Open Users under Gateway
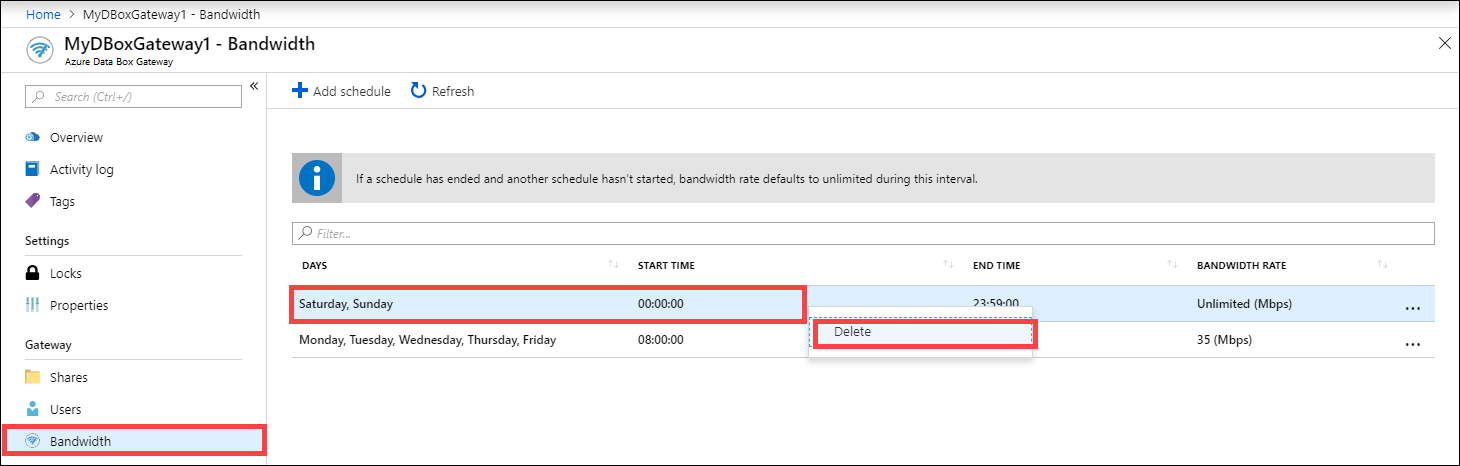This screenshot has height=466, width=1460. click(x=66, y=409)
